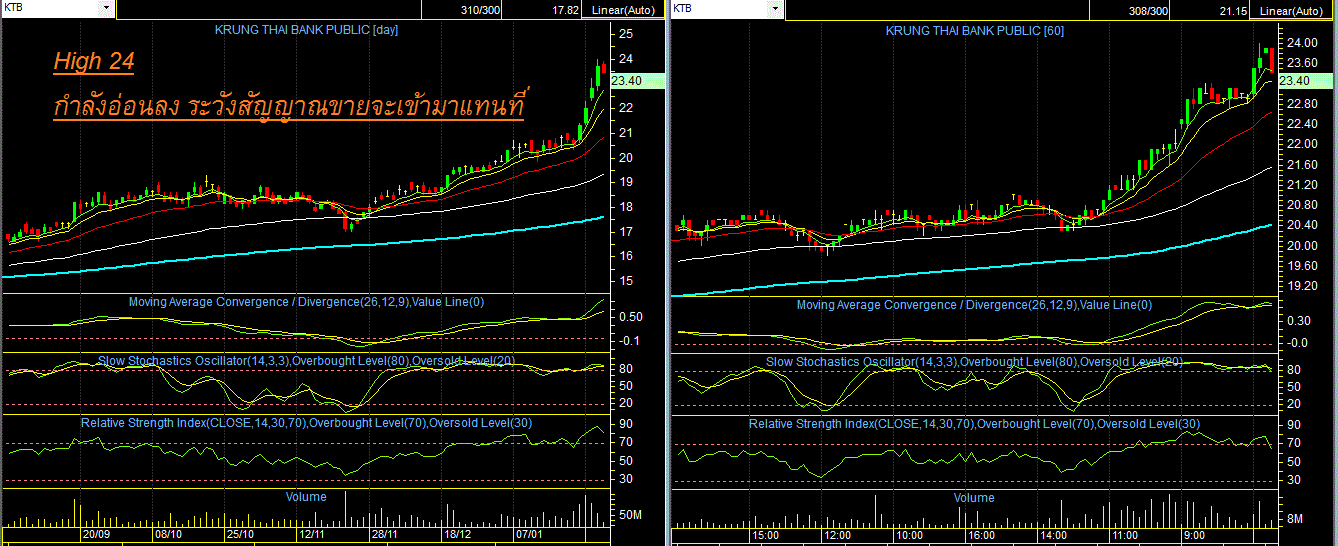Click the 21.15 value in 60-minute chart header
The height and width of the screenshot is (546, 1338).
pyautogui.click(x=1234, y=10)
